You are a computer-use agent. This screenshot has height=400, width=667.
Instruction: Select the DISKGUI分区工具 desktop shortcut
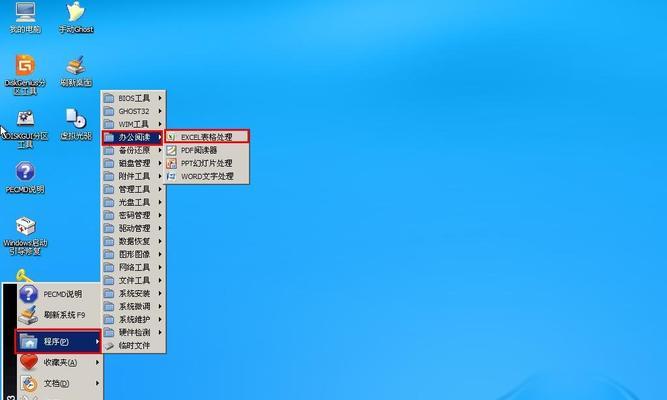pos(25,129)
